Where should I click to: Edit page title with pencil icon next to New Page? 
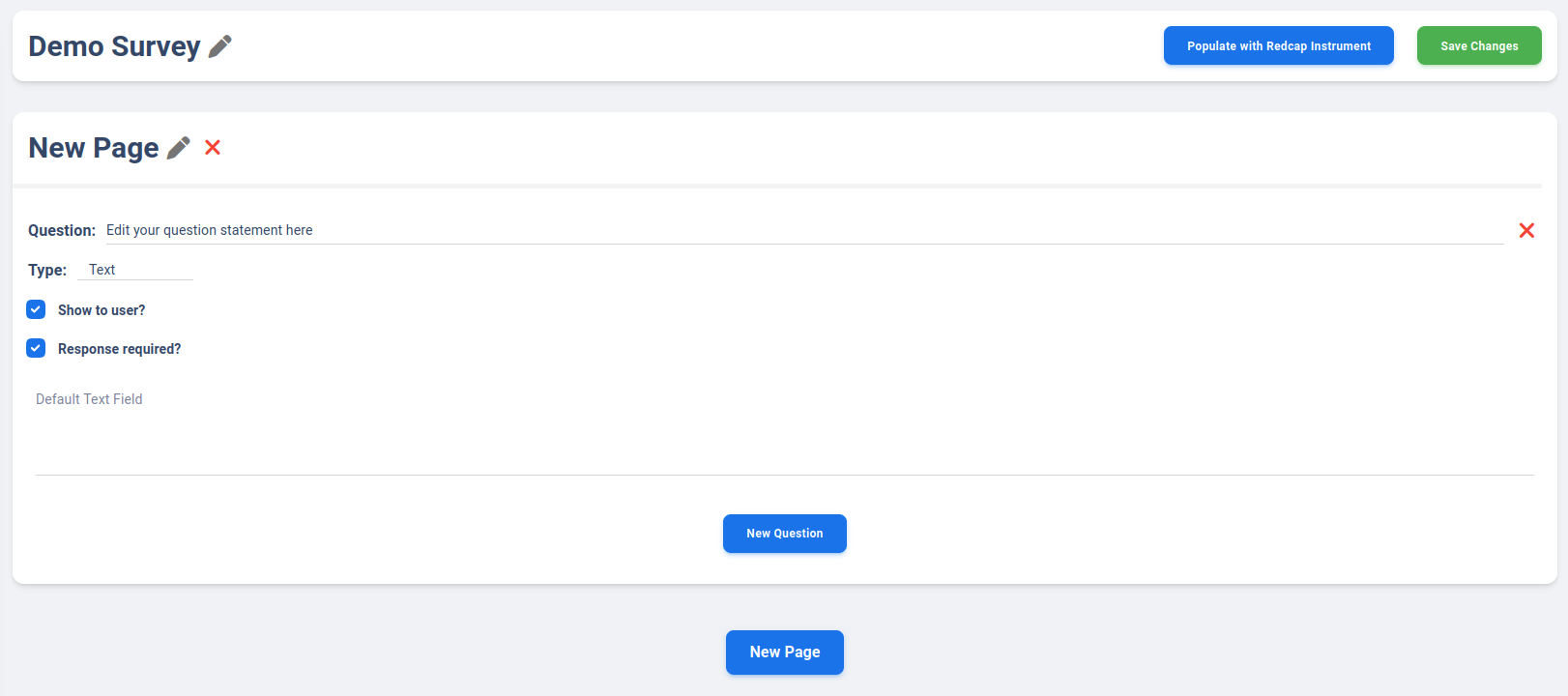[x=178, y=147]
